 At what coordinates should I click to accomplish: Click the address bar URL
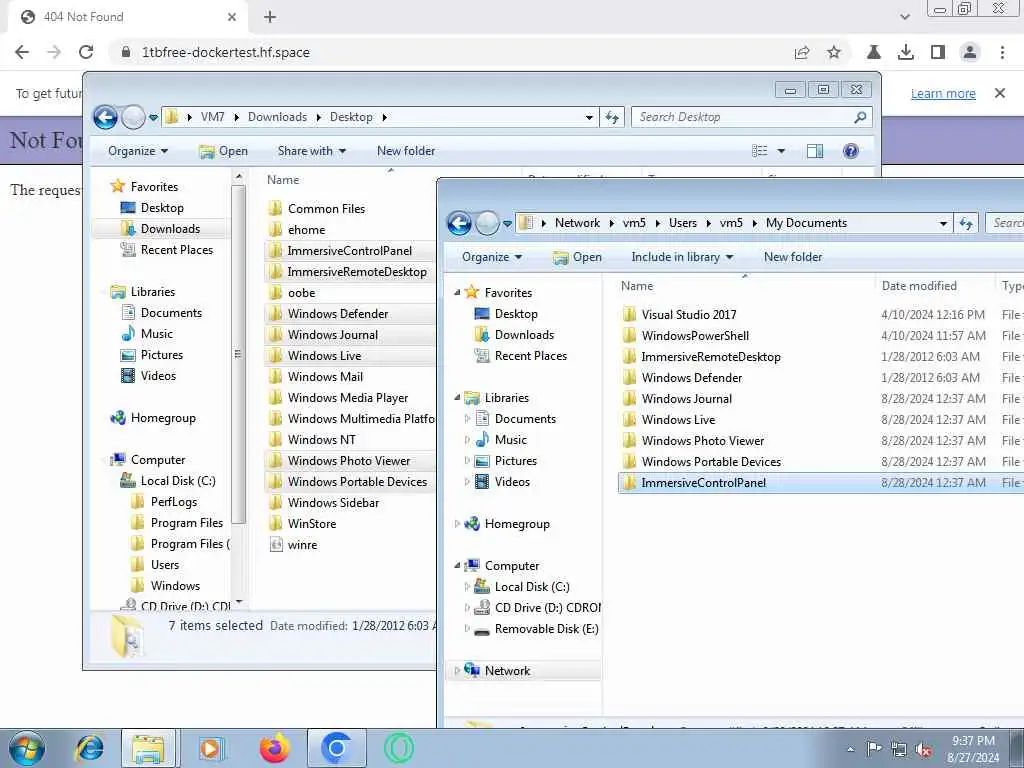coord(226,52)
